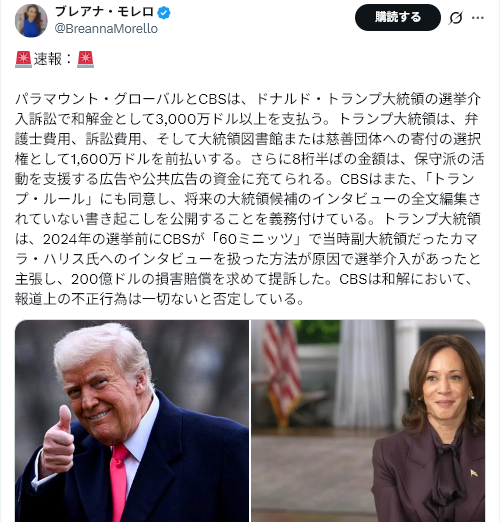The height and width of the screenshot is (522, 502).
Task: Open the three-dot more options menu
Action: point(477,18)
